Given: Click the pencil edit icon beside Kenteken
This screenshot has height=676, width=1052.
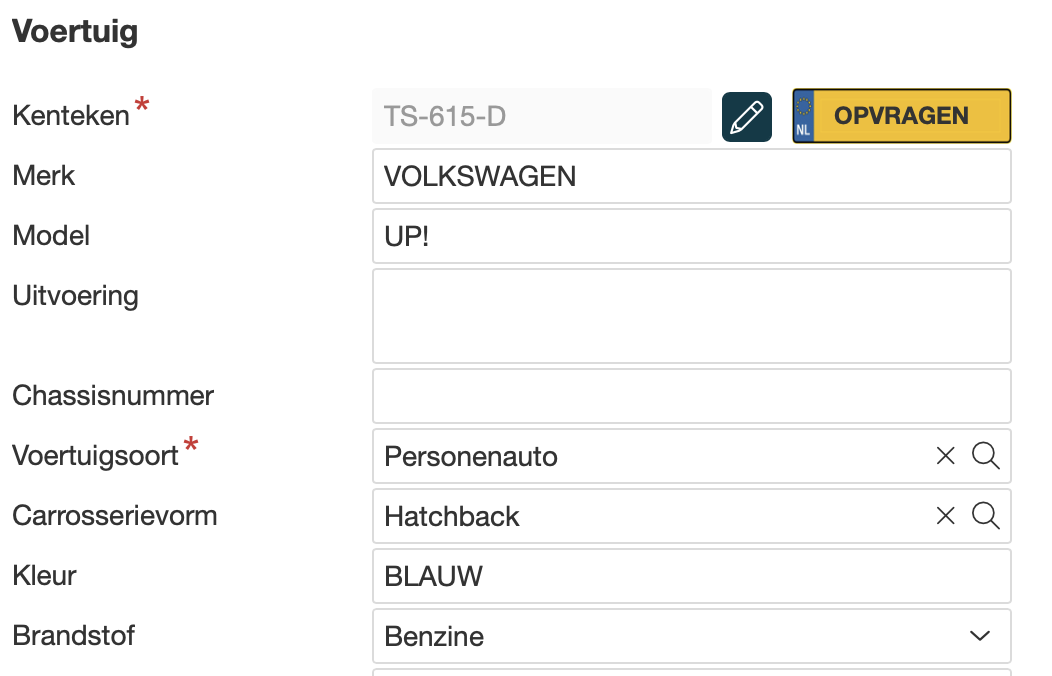Looking at the screenshot, I should 747,117.
